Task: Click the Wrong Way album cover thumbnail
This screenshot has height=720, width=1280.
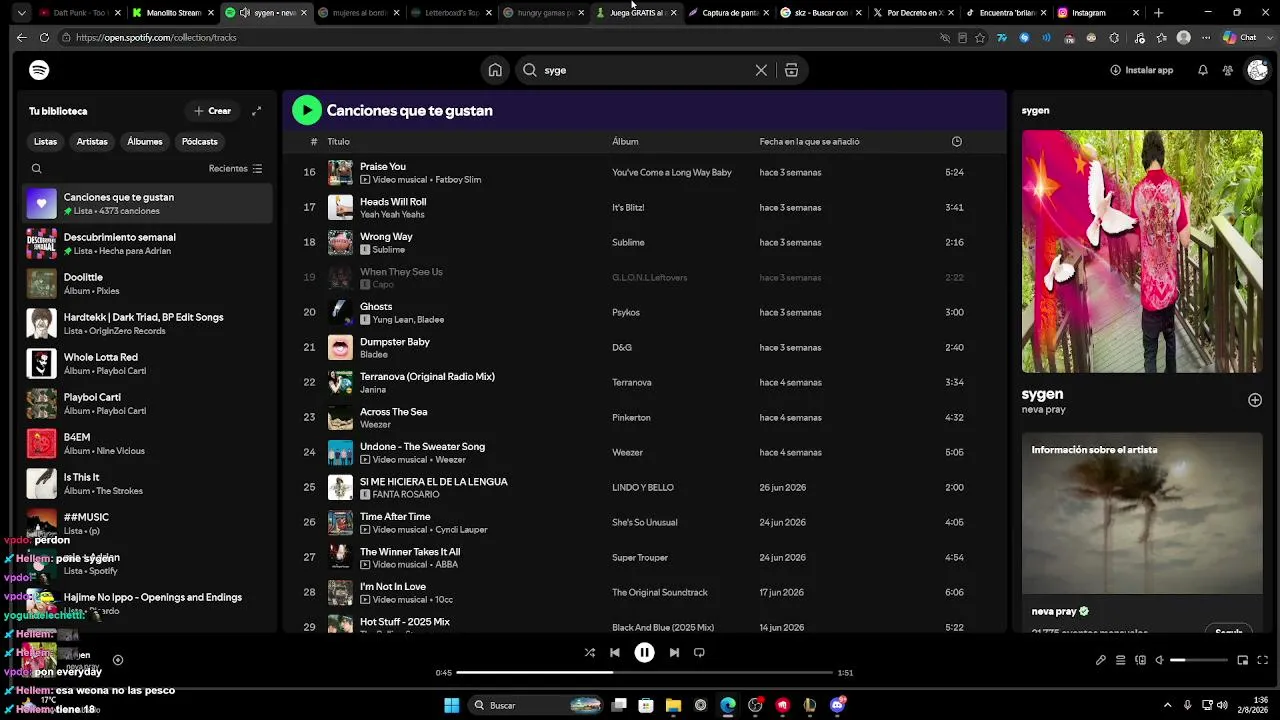Action: 341,243
